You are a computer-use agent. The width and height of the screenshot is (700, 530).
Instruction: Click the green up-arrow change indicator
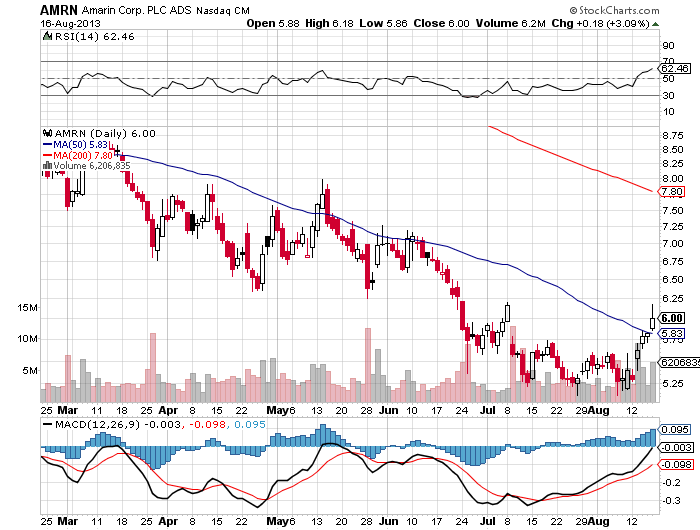tap(655, 24)
